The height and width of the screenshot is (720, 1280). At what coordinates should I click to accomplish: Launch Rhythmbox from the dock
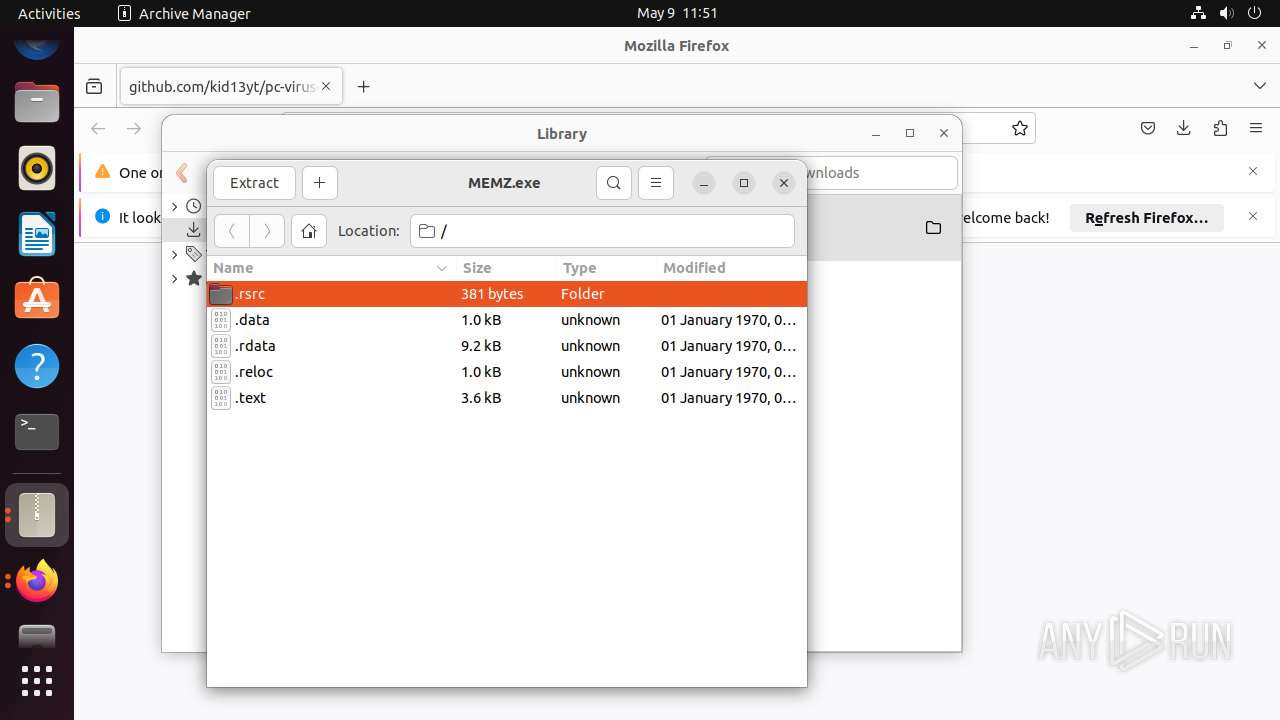(x=37, y=168)
